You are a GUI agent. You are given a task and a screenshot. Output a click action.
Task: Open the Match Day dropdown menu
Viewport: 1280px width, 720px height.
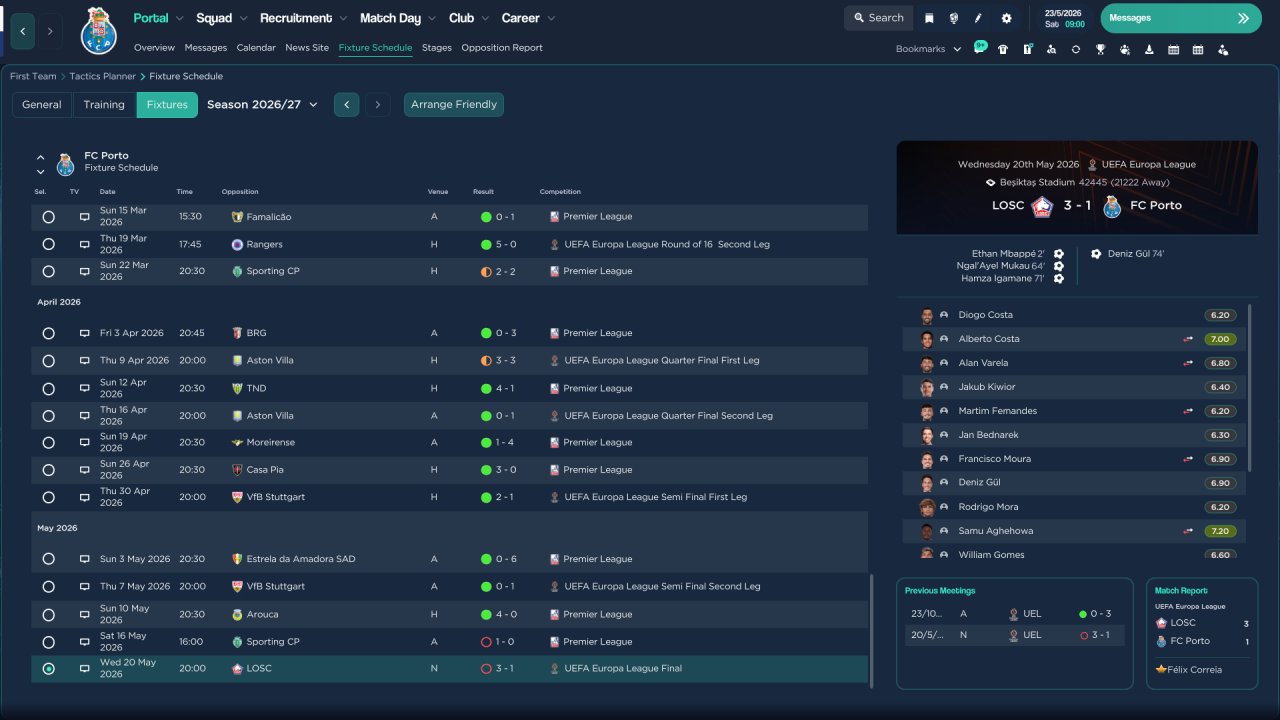point(398,18)
